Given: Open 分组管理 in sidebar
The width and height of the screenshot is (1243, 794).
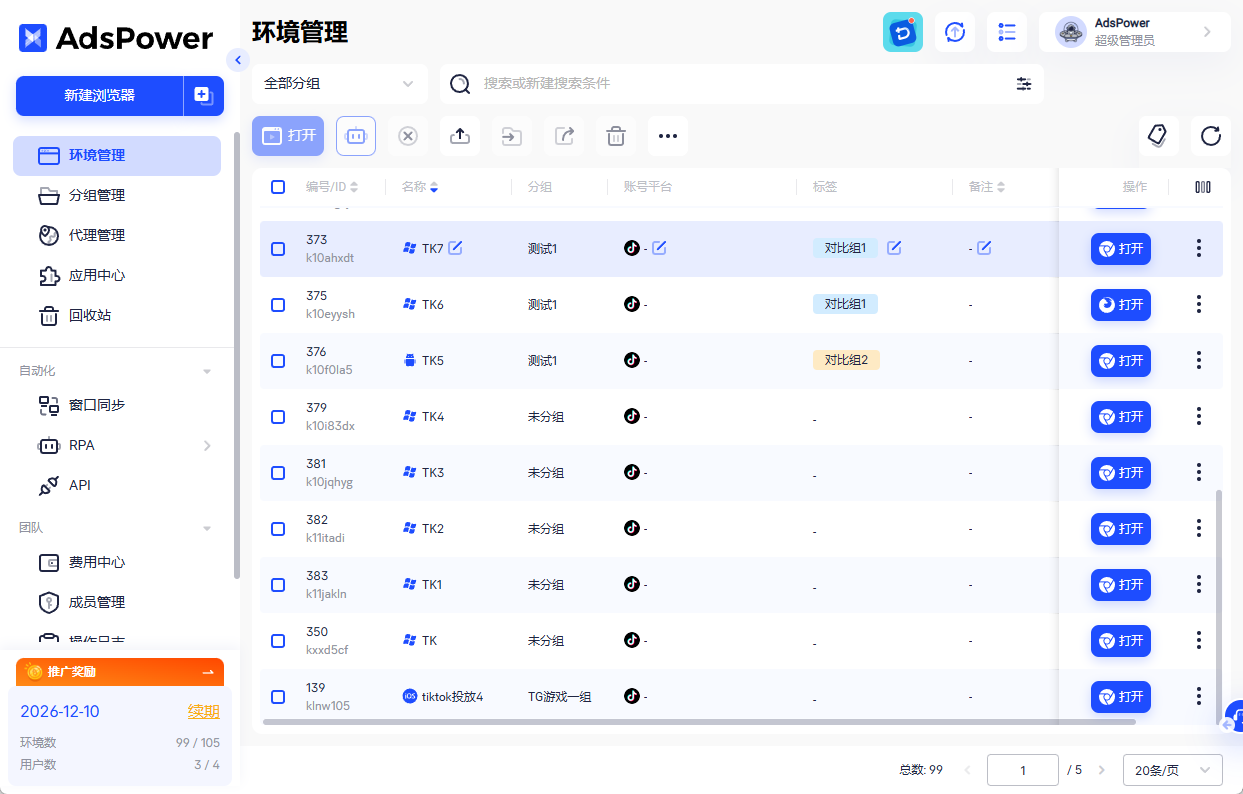Looking at the screenshot, I should point(117,195).
